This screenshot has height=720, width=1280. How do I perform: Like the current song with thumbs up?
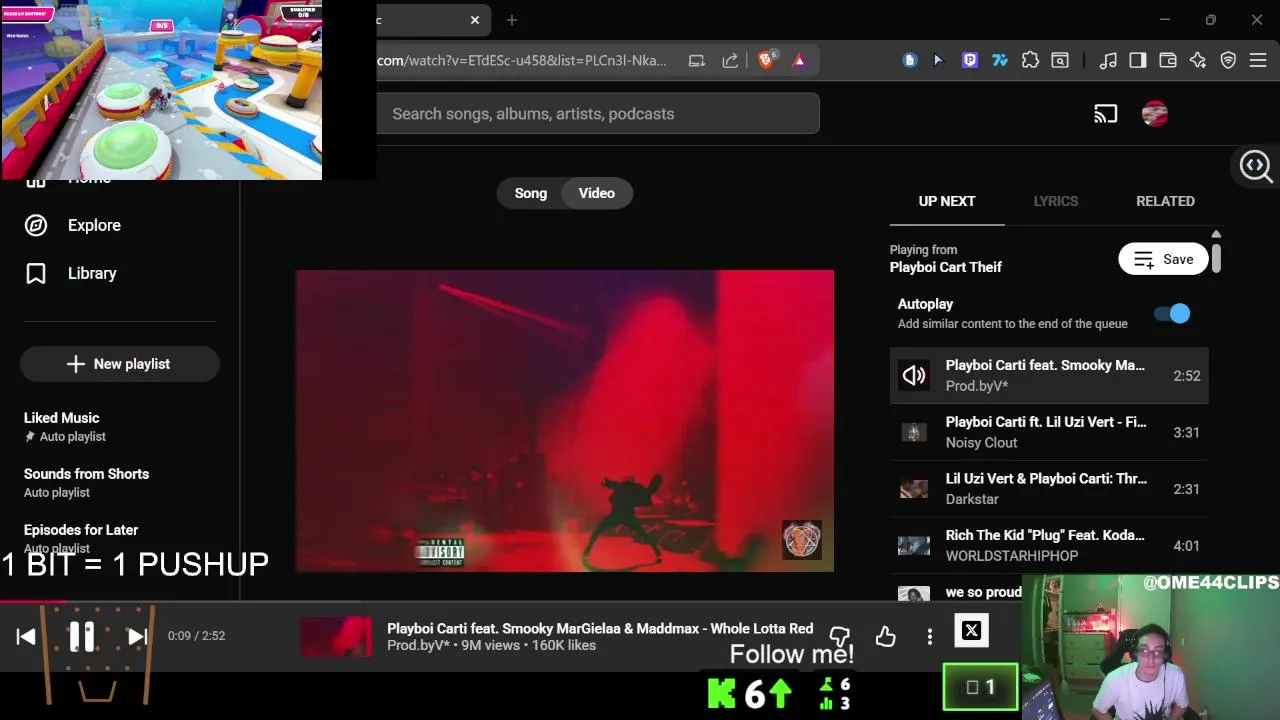point(886,636)
